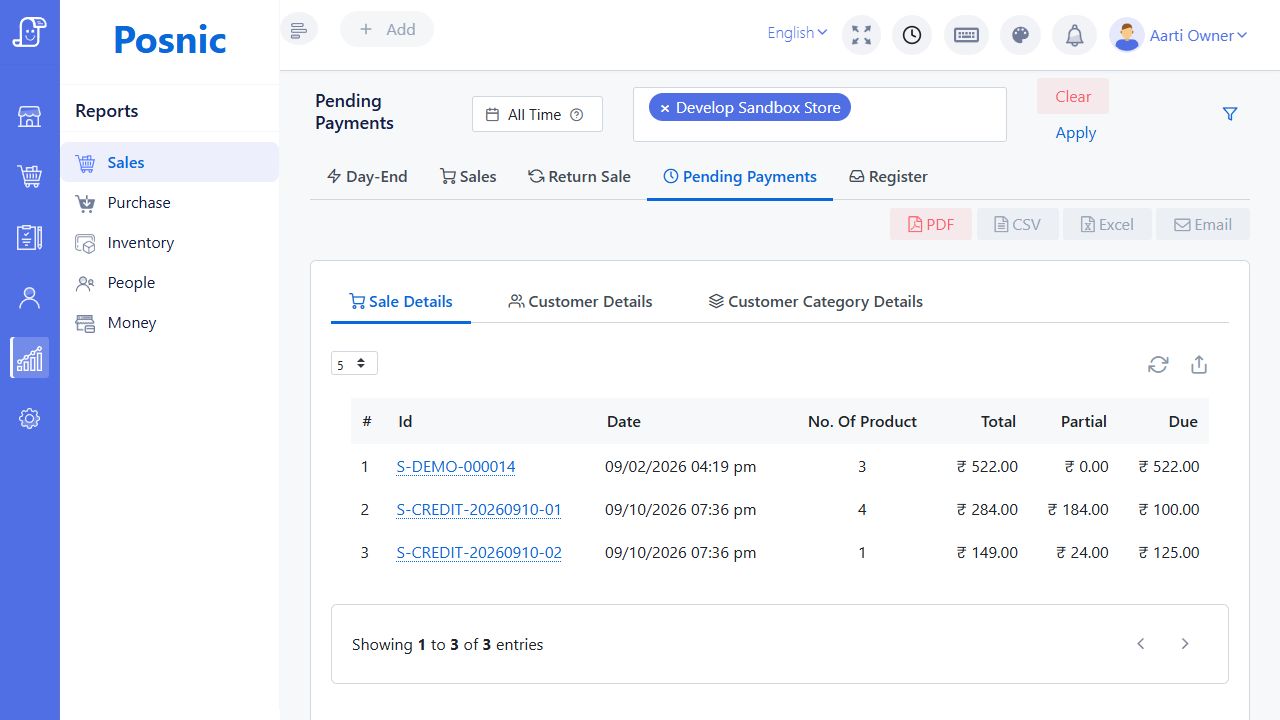Open the clock history icon
The height and width of the screenshot is (720, 1280).
point(912,35)
